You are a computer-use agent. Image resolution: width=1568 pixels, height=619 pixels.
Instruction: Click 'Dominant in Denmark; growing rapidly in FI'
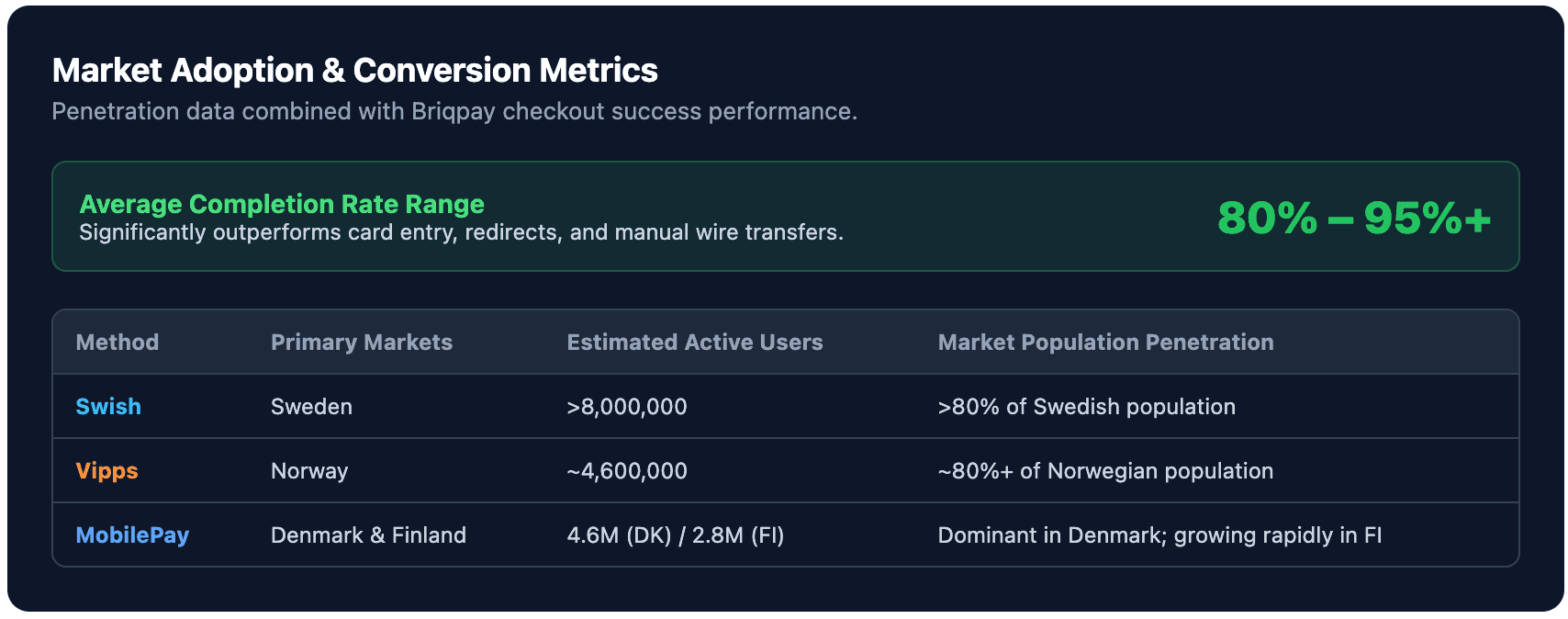click(1159, 535)
